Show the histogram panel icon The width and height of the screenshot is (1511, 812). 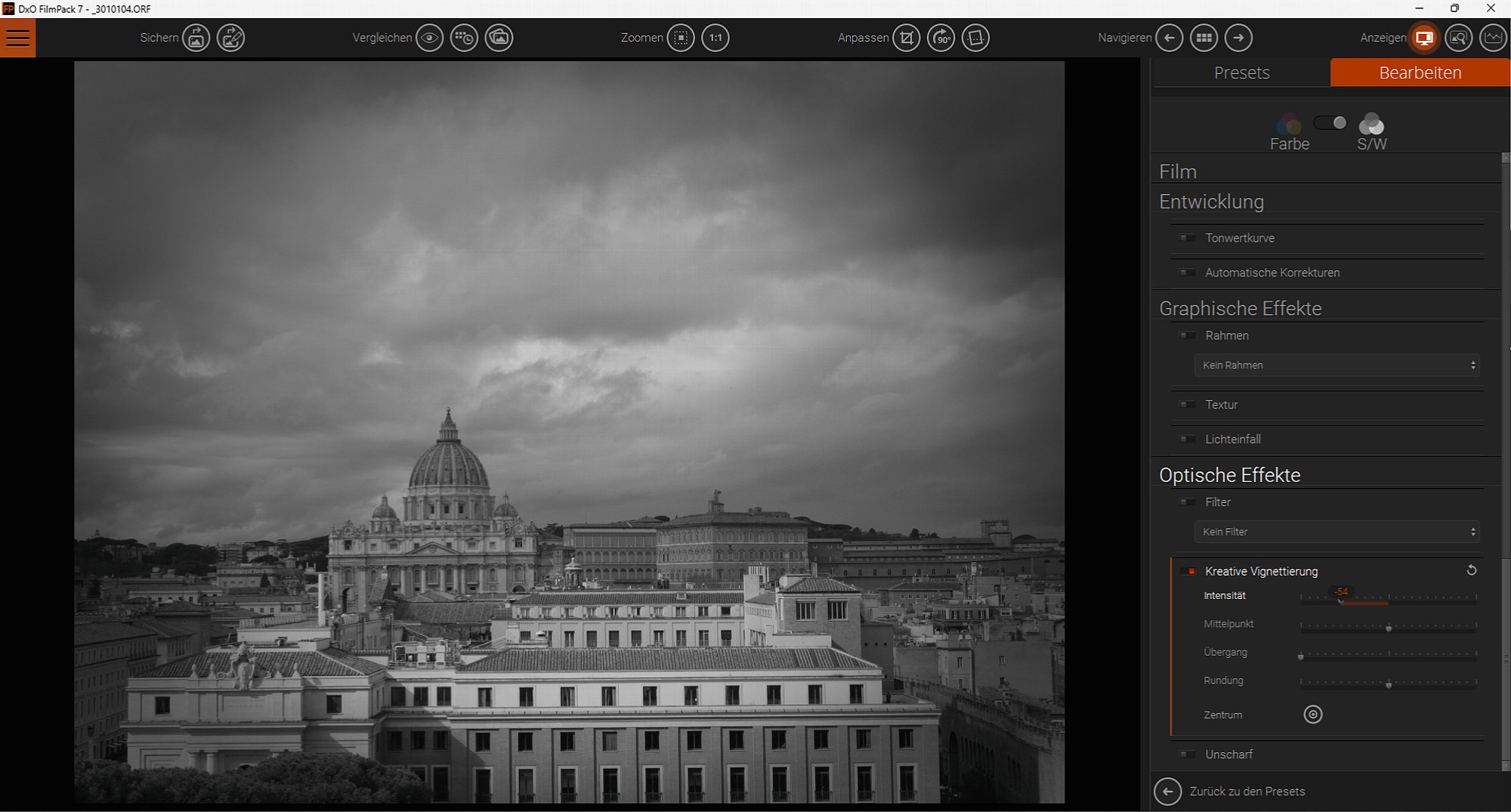(x=1493, y=38)
